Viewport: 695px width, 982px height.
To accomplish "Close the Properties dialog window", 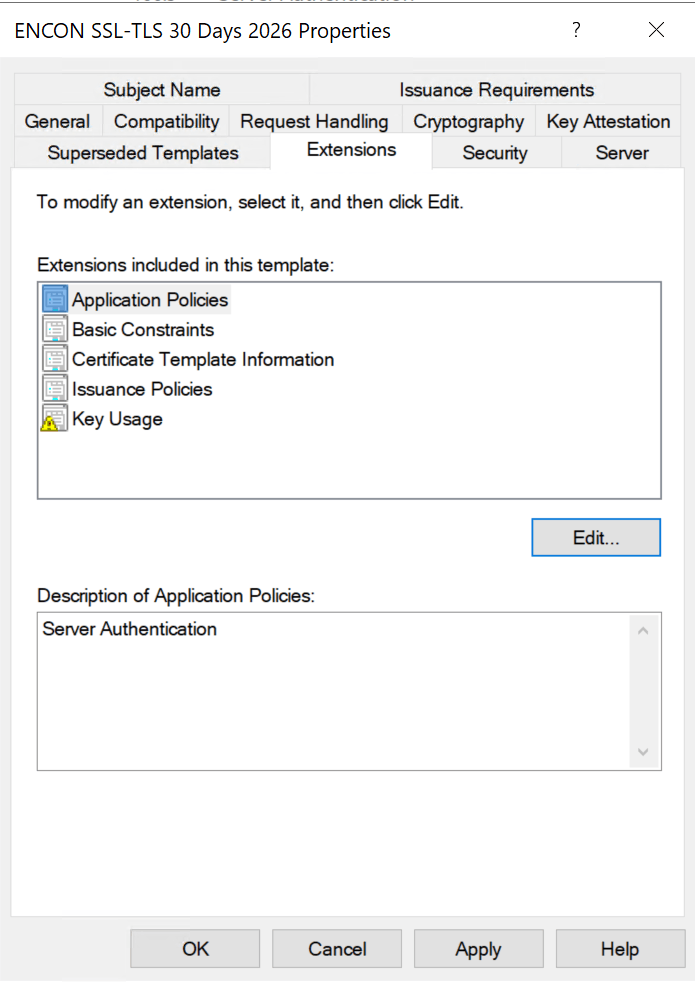I will 656,31.
